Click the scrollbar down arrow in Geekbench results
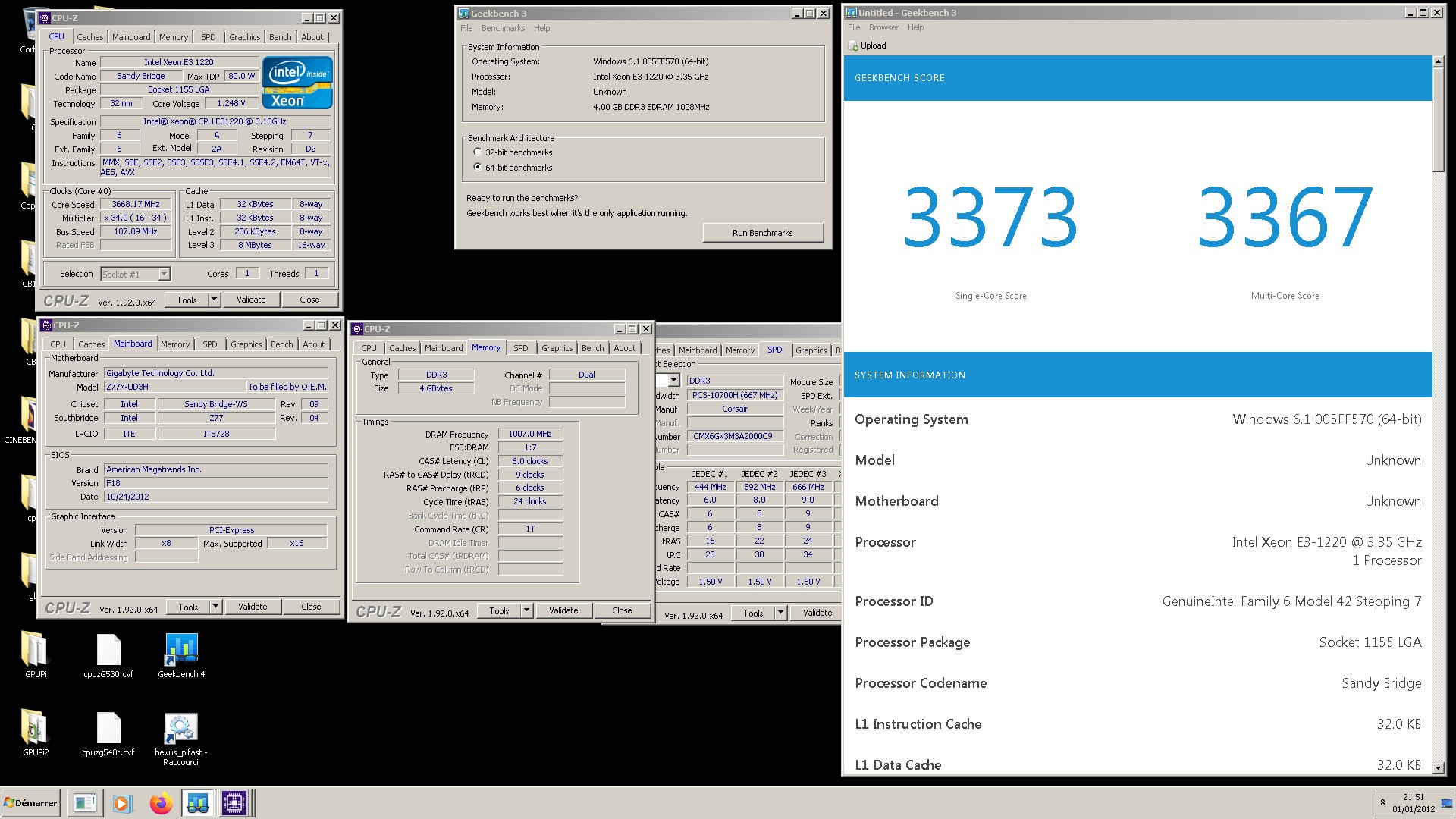Image resolution: width=1456 pixels, height=819 pixels. coord(1438,767)
